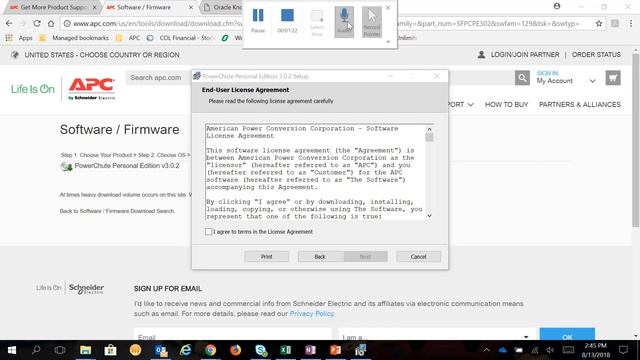Click the license text scroll-up arrow
640x360 pixels.
click(429, 129)
